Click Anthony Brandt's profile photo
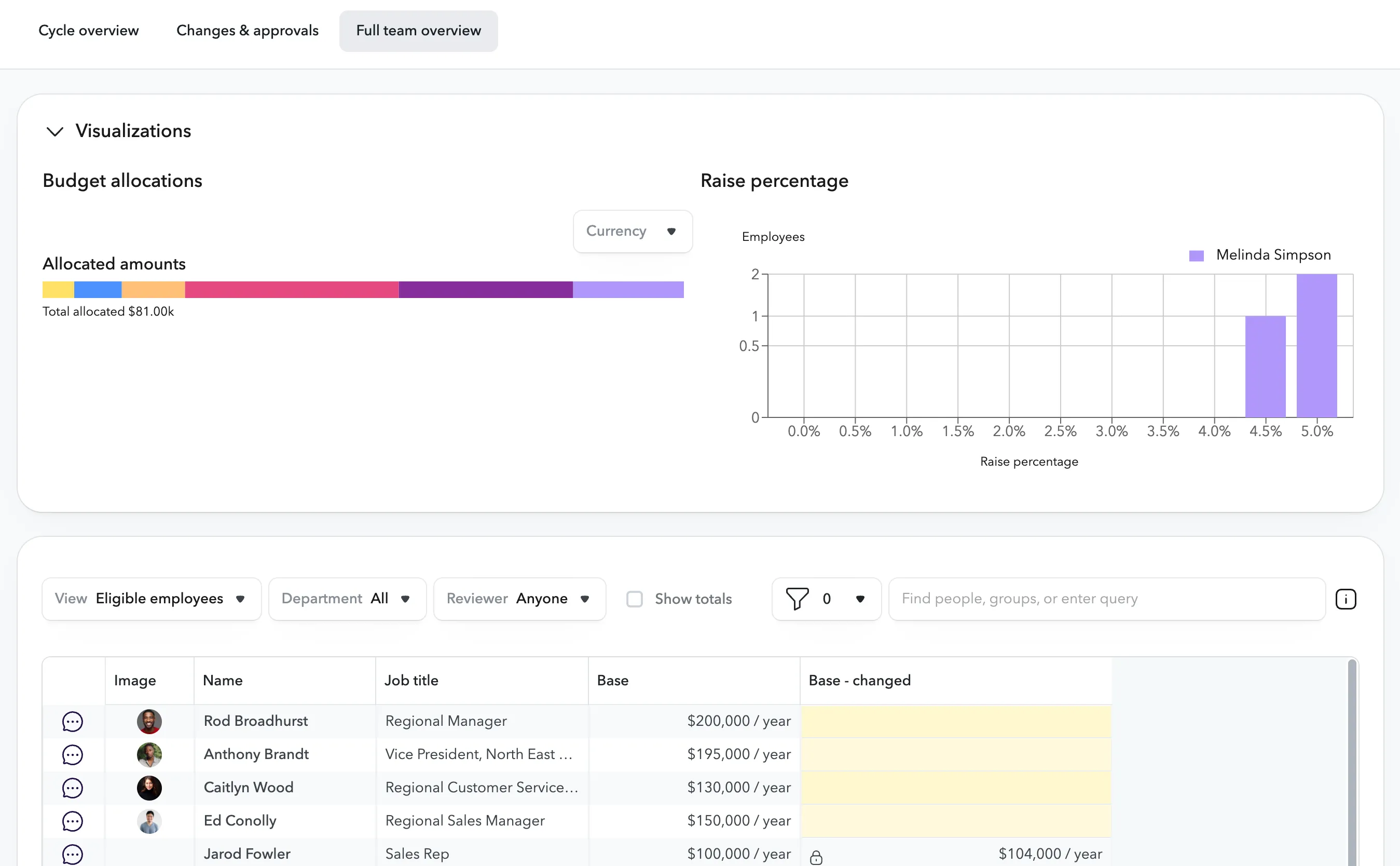 [x=149, y=755]
